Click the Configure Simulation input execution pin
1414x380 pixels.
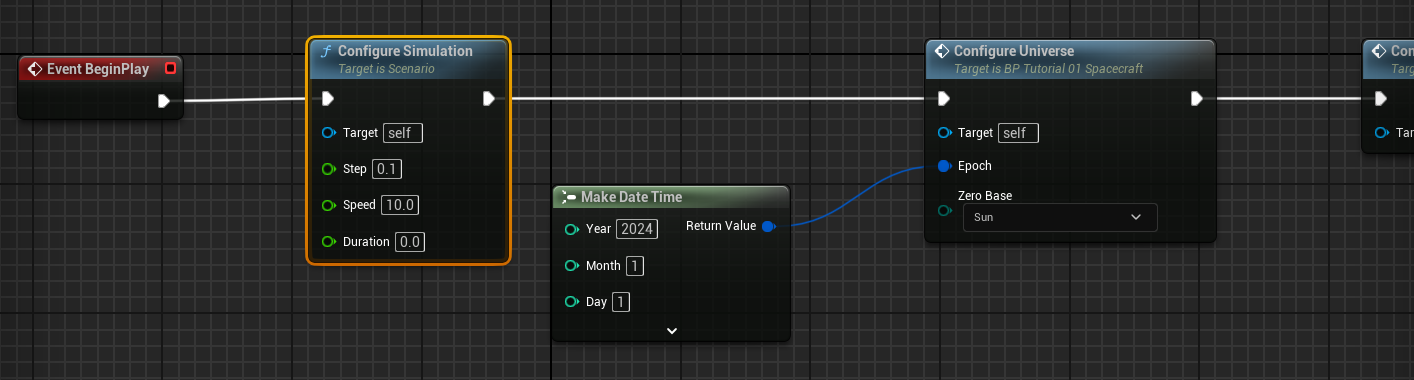point(327,98)
